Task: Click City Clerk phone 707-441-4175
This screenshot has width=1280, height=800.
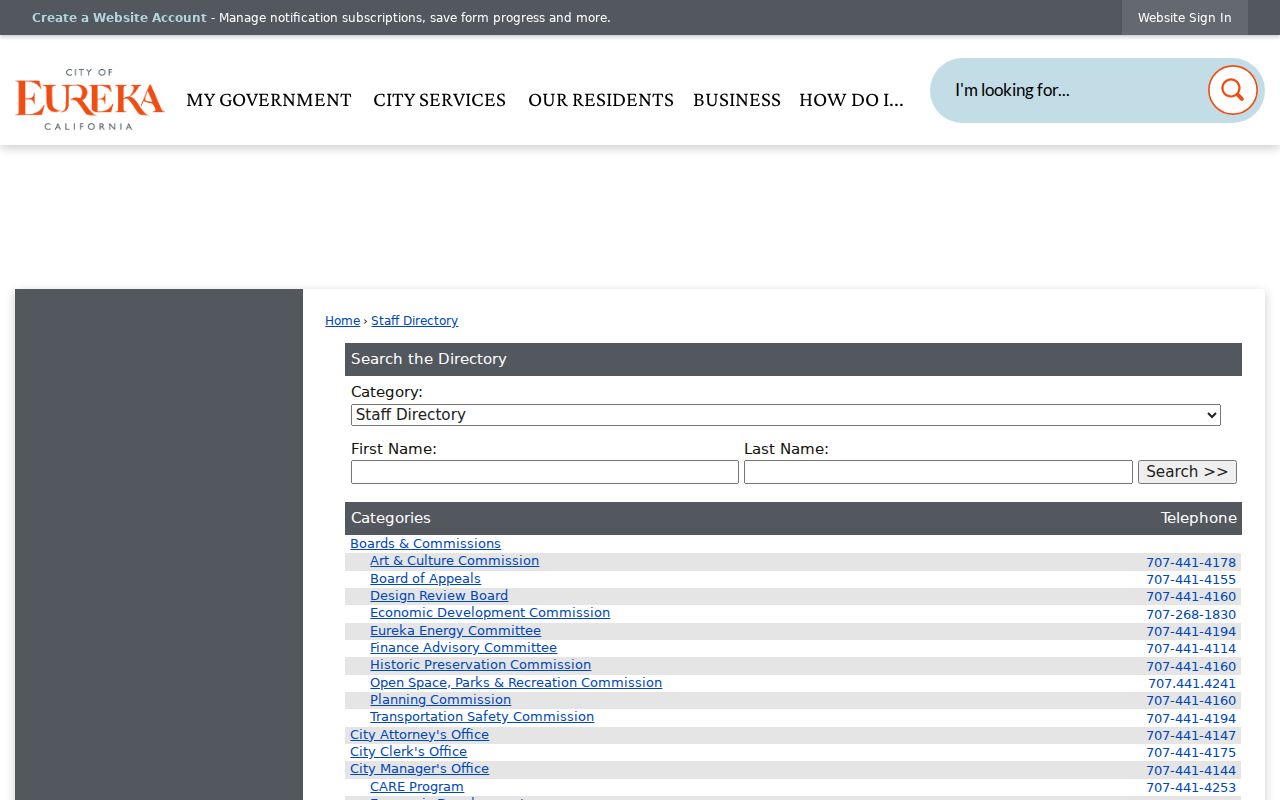Action: (x=1191, y=753)
